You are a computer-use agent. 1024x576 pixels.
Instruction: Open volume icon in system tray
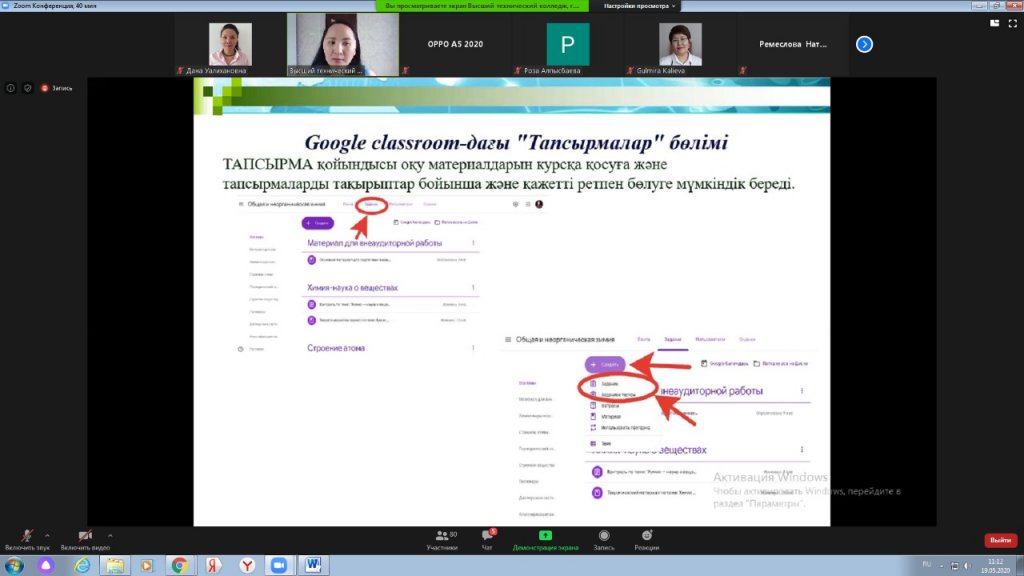(x=967, y=566)
